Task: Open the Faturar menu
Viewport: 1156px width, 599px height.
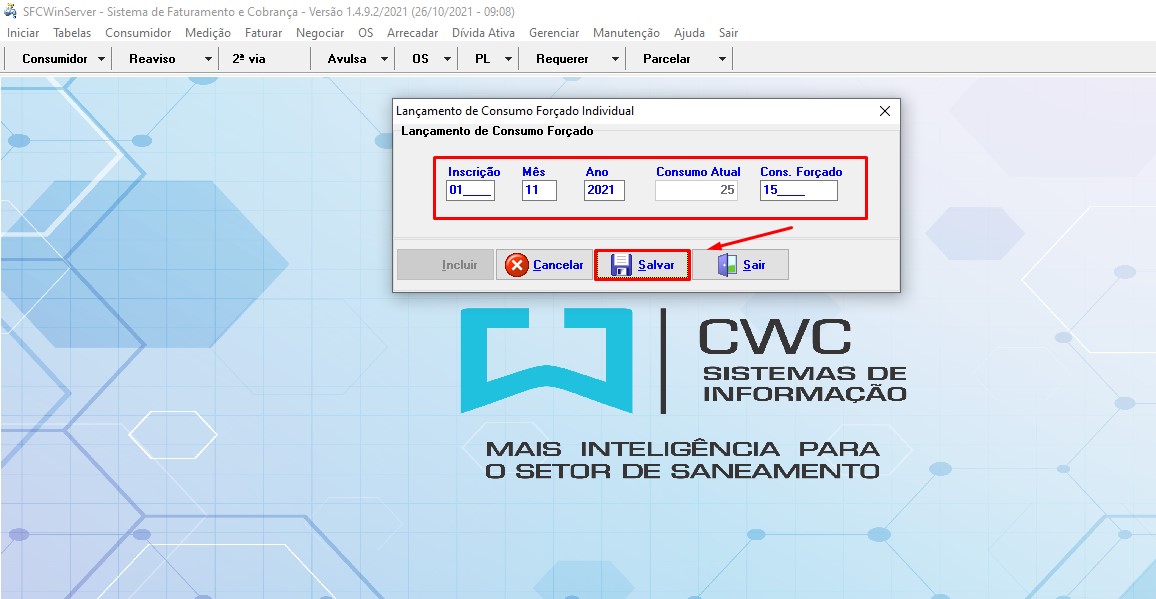Action: point(263,33)
